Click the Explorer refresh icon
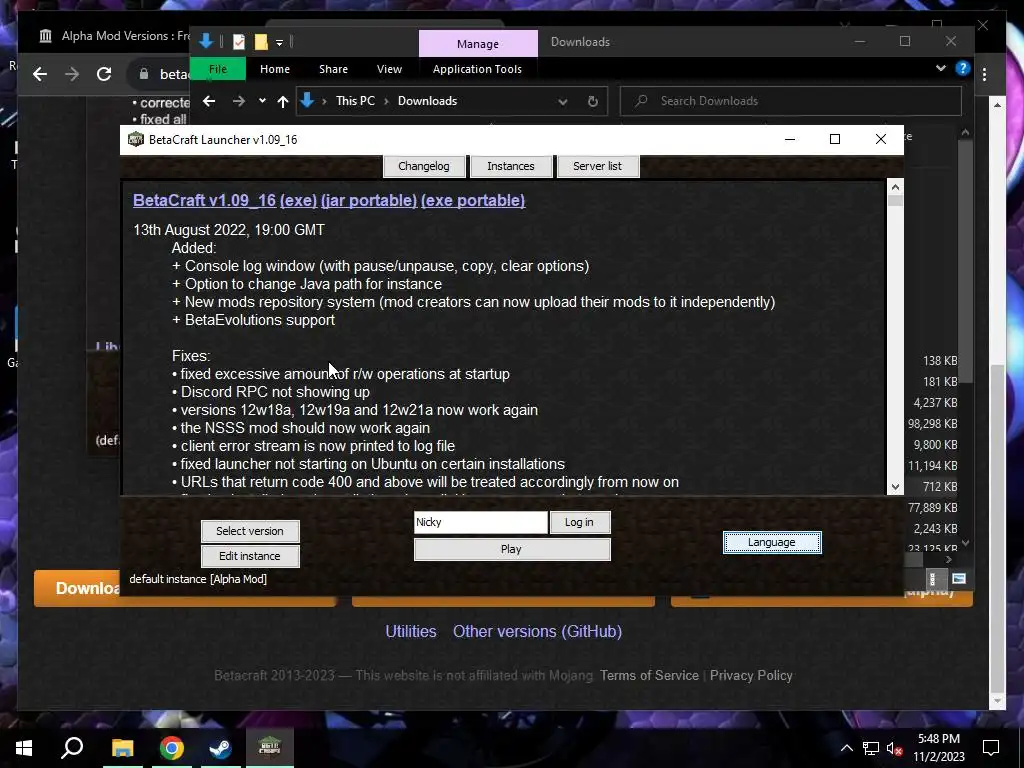 [592, 101]
